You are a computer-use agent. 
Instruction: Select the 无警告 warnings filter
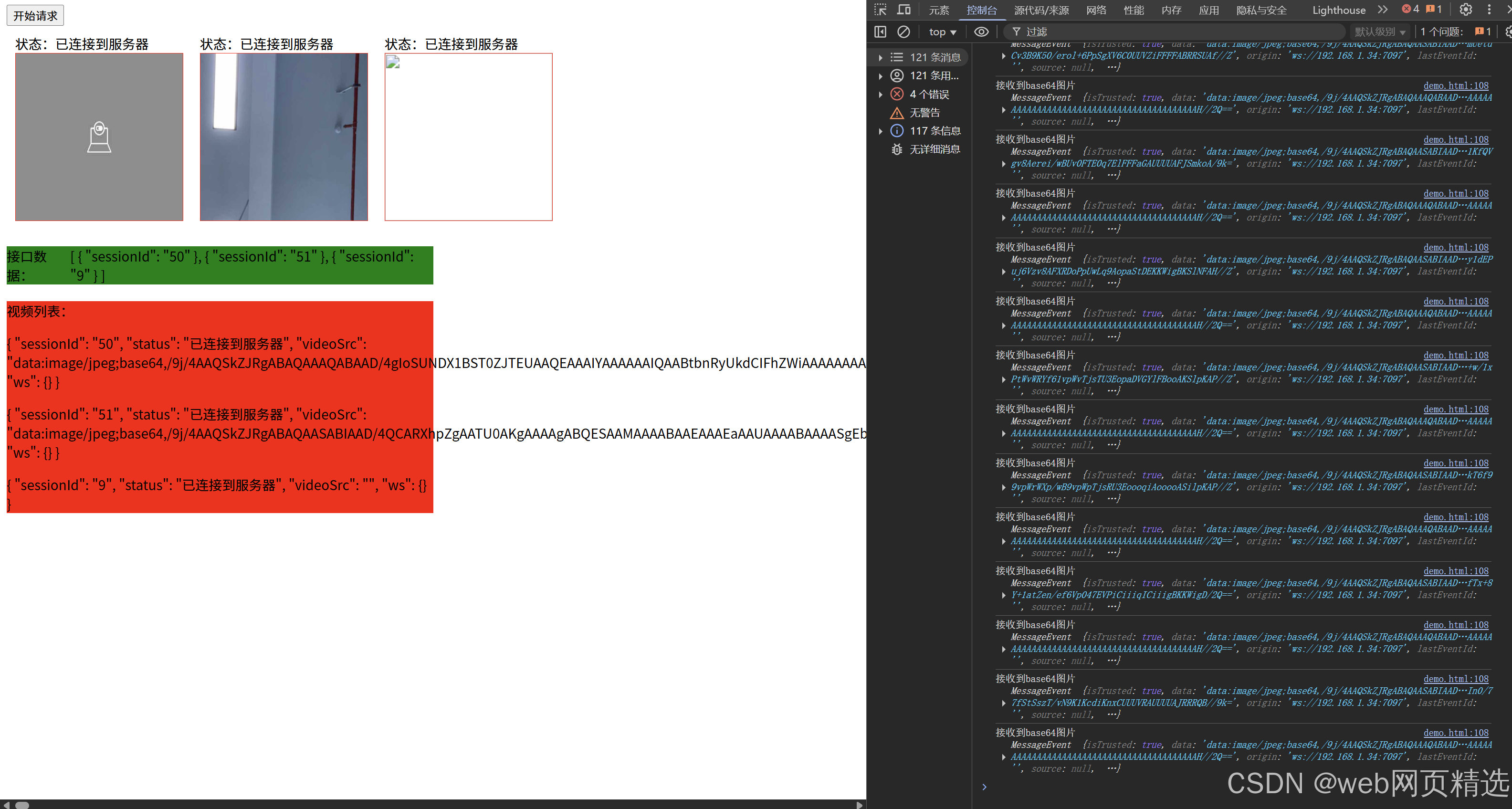point(924,113)
